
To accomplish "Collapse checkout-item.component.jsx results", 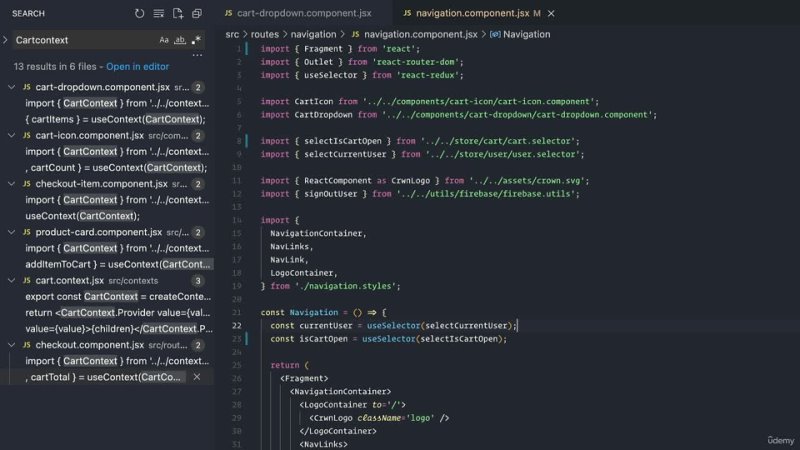I will [x=11, y=184].
